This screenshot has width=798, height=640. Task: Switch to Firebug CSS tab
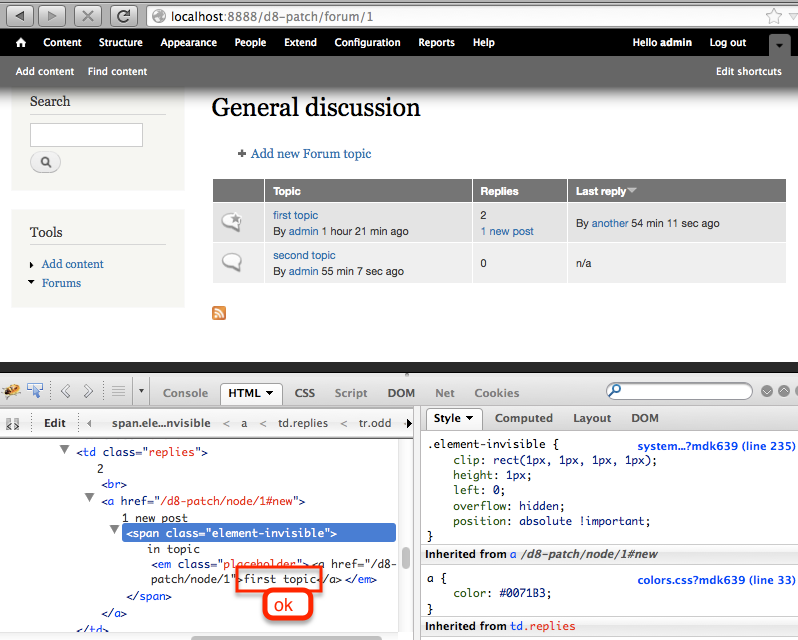pos(305,393)
